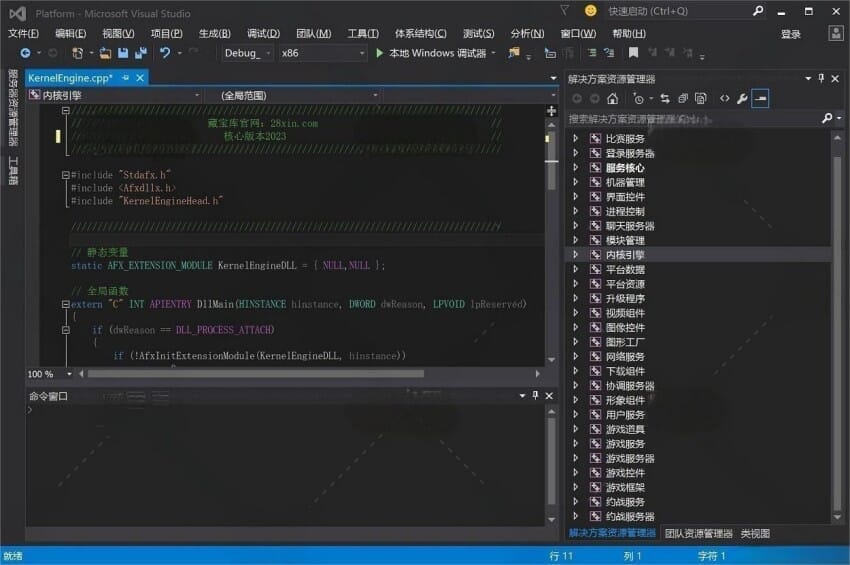Toggle pin on KernelEngine.cpp tab
The height and width of the screenshot is (565, 850).
pos(126,78)
